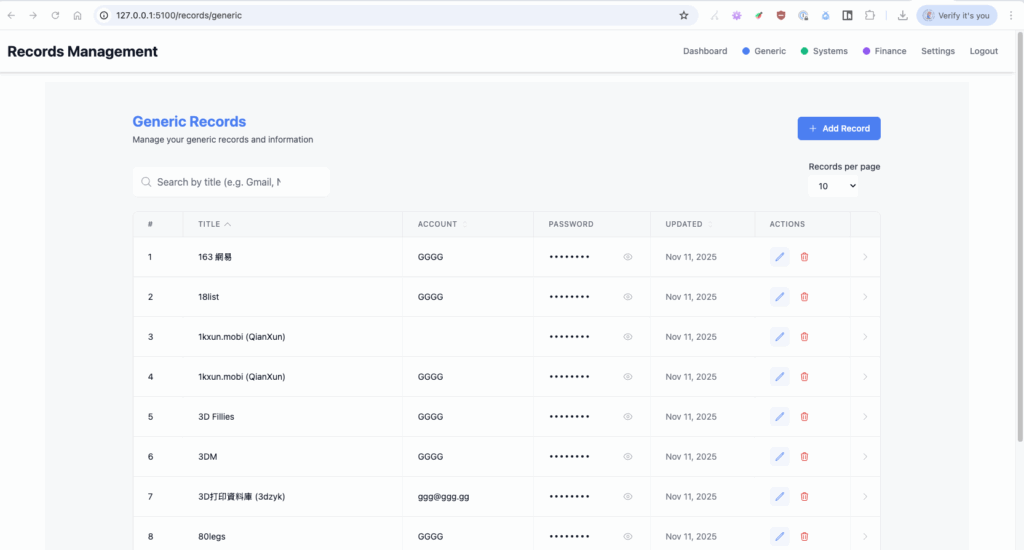Toggle password visibility for 3D打印資料庫 row
Image resolution: width=1024 pixels, height=550 pixels.
pyautogui.click(x=628, y=496)
